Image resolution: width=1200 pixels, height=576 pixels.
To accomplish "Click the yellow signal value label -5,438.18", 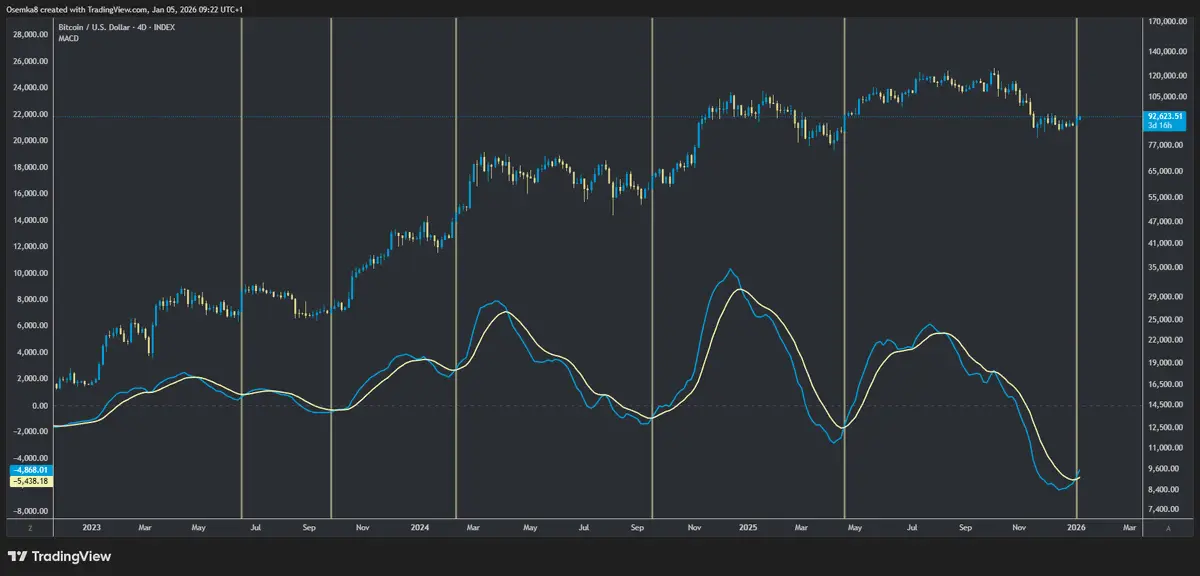I will (30, 481).
